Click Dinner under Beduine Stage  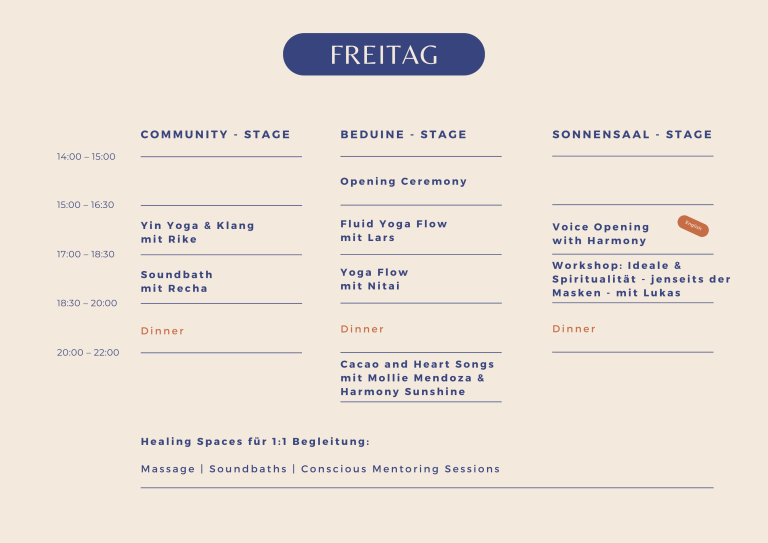pos(362,329)
